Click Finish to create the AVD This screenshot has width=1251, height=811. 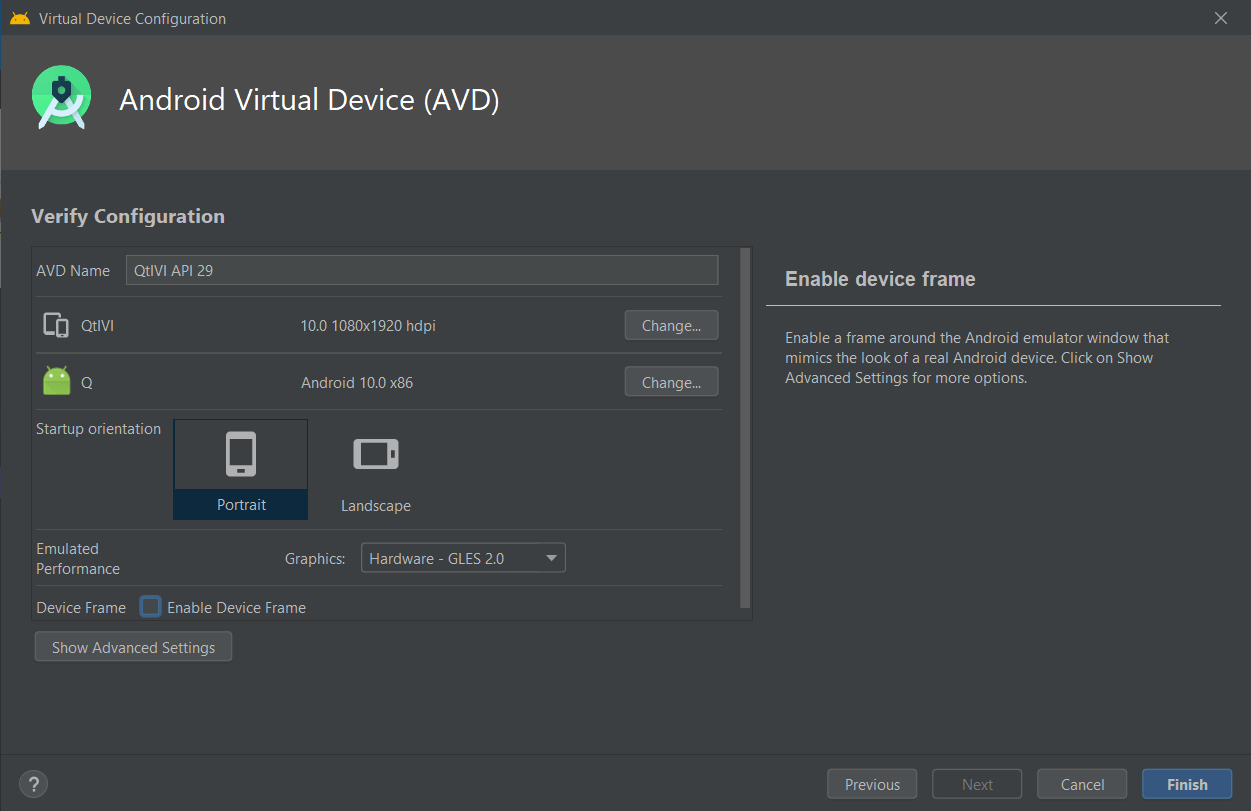click(1187, 784)
